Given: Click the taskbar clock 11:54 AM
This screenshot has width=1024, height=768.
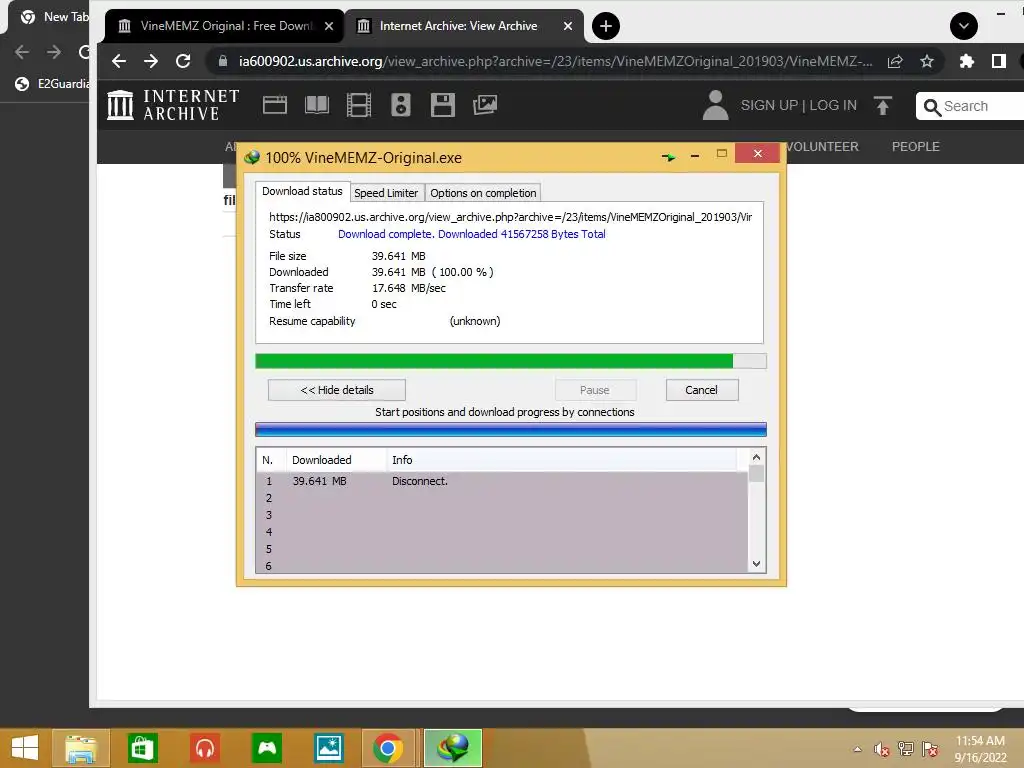Looking at the screenshot, I should [x=980, y=741].
